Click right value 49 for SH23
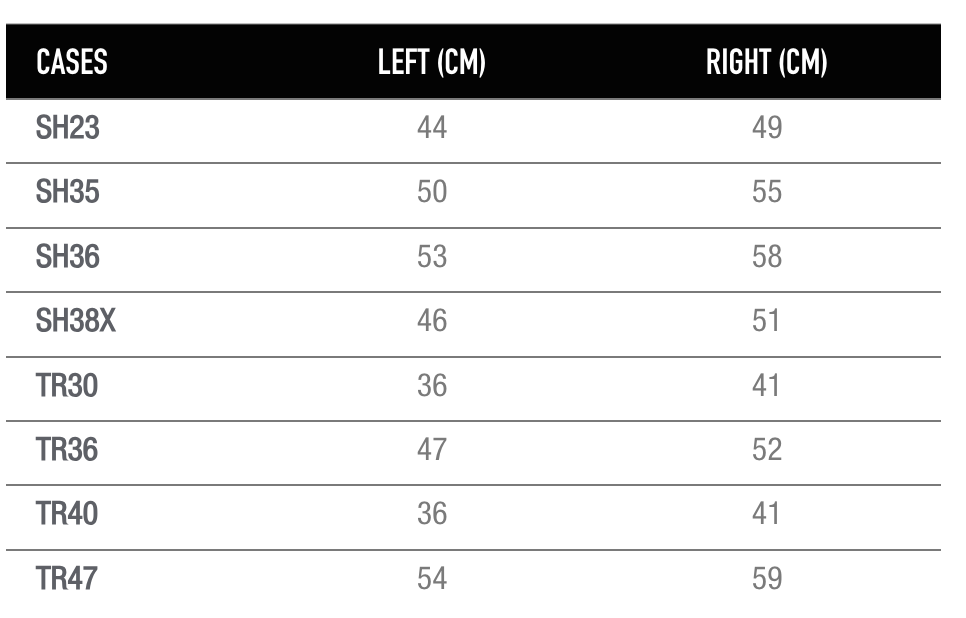This screenshot has height=618, width=966. click(767, 128)
